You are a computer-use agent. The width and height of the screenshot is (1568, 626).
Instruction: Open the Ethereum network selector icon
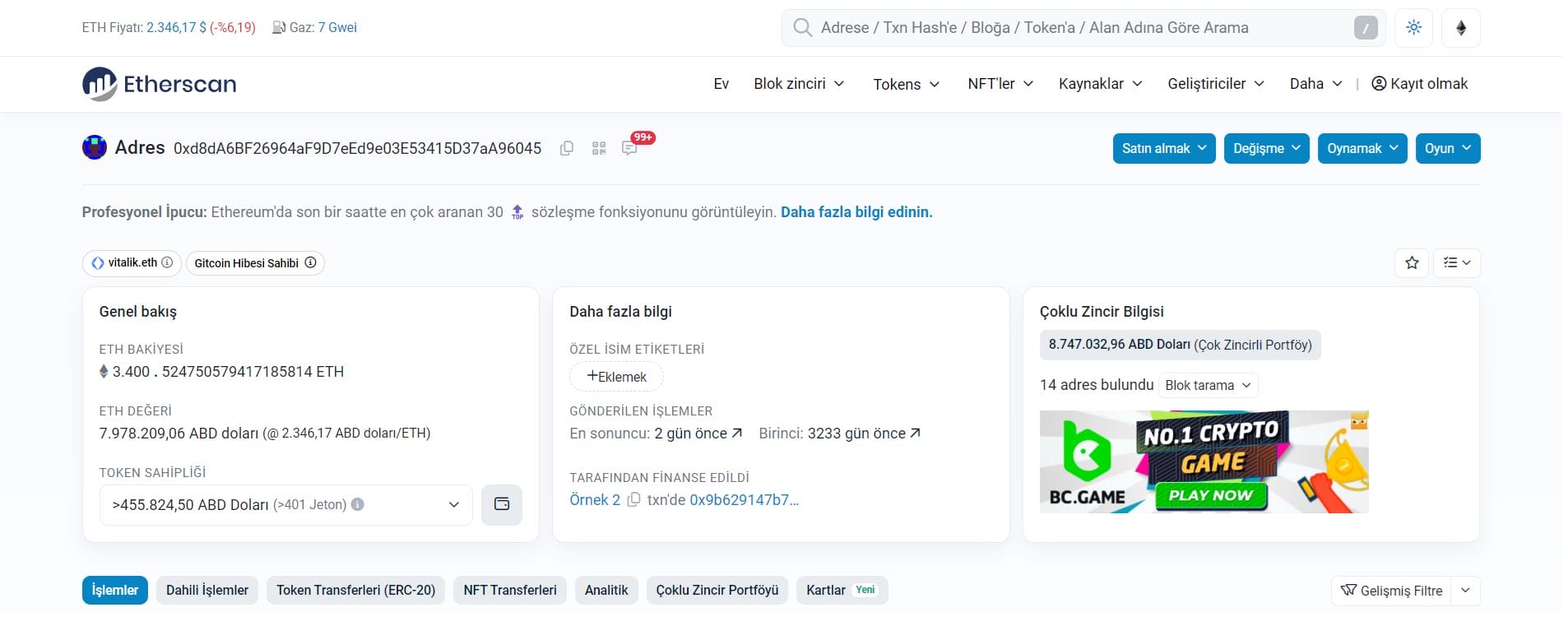tap(1461, 28)
